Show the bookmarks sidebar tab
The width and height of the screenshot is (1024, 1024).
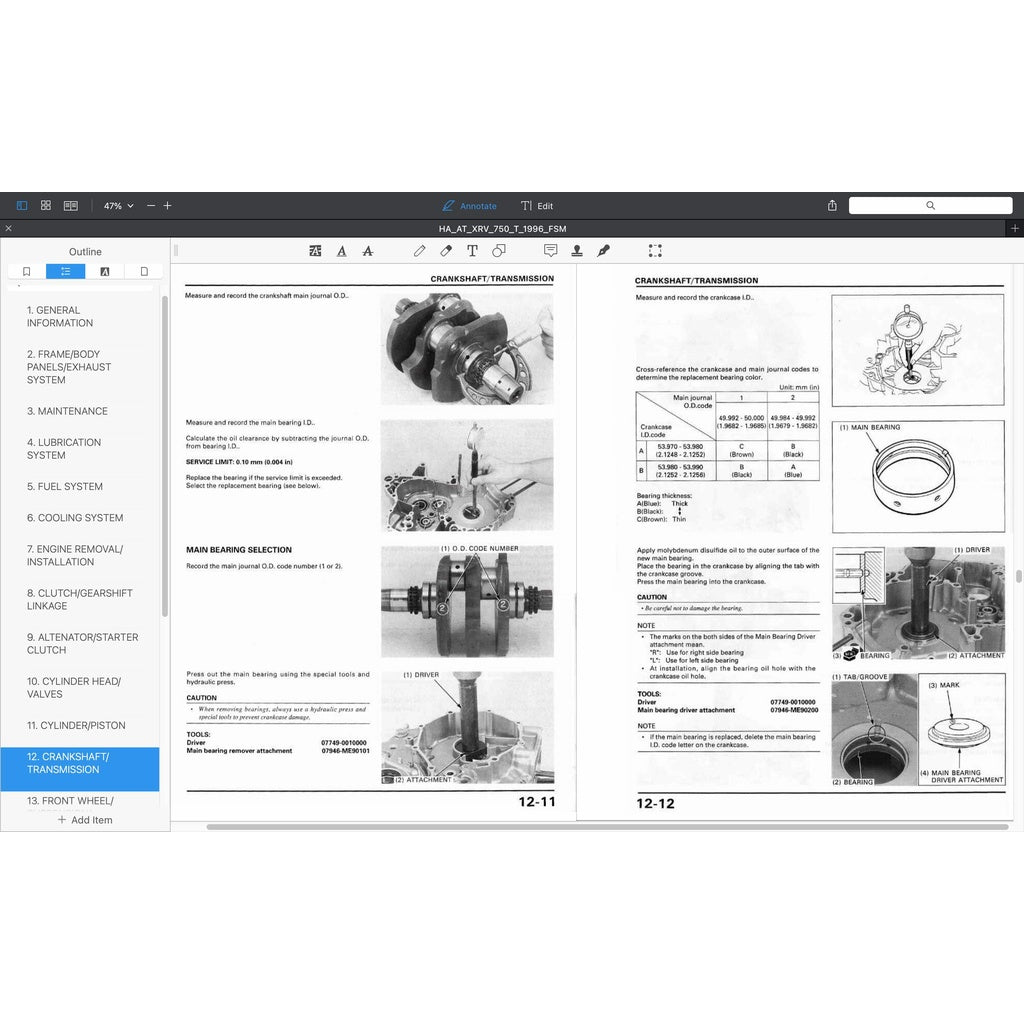click(27, 271)
